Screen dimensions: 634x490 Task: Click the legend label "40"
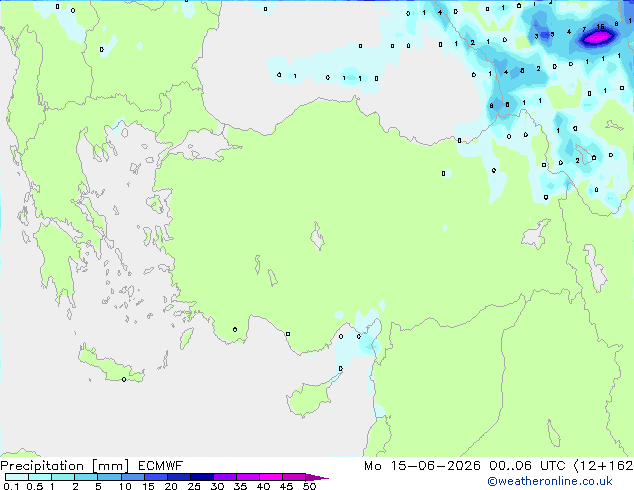(x=263, y=486)
